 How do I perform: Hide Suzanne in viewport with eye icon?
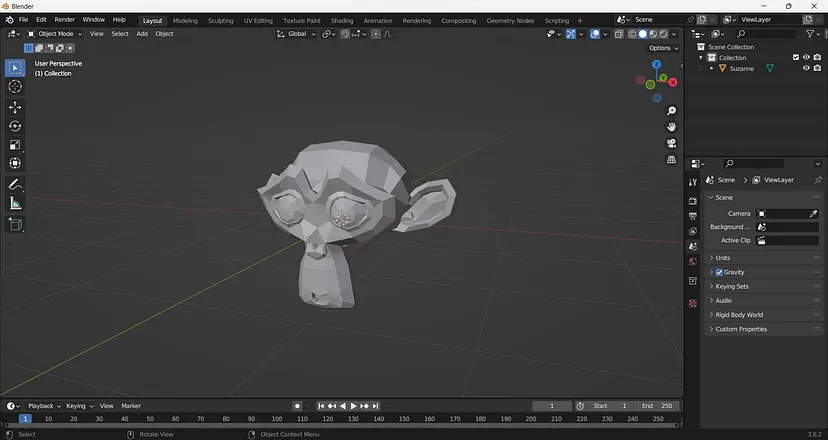click(806, 68)
